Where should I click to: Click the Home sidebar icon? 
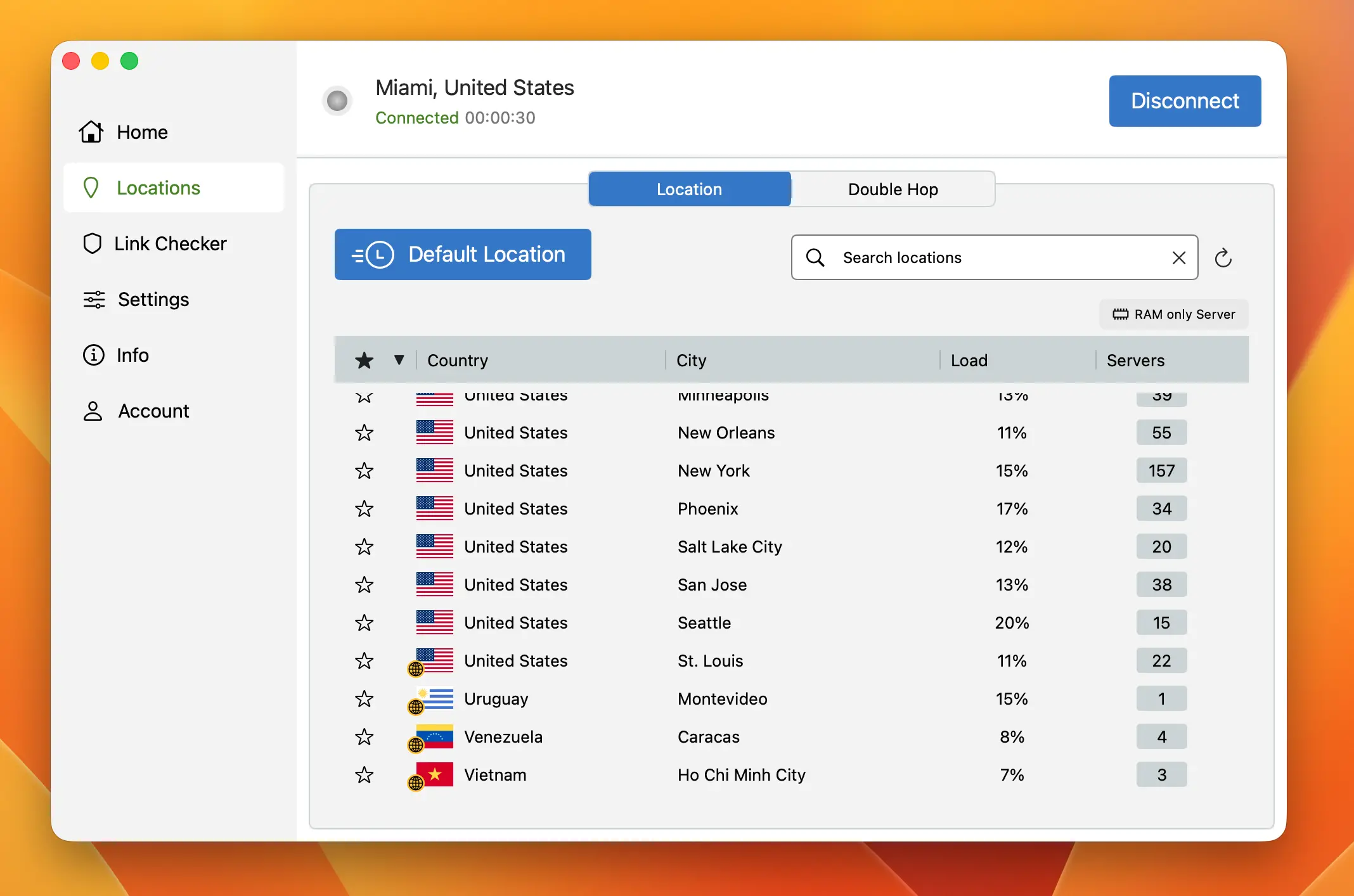point(91,132)
